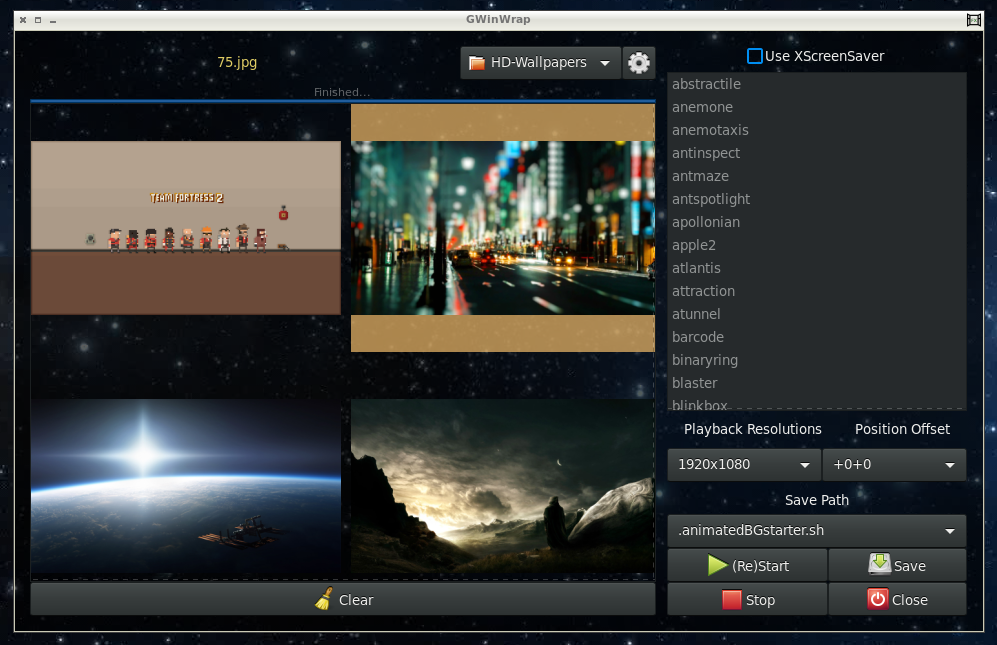This screenshot has width=997, height=645.
Task: Select binaryring in the screensaver list
Action: pyautogui.click(x=816, y=360)
